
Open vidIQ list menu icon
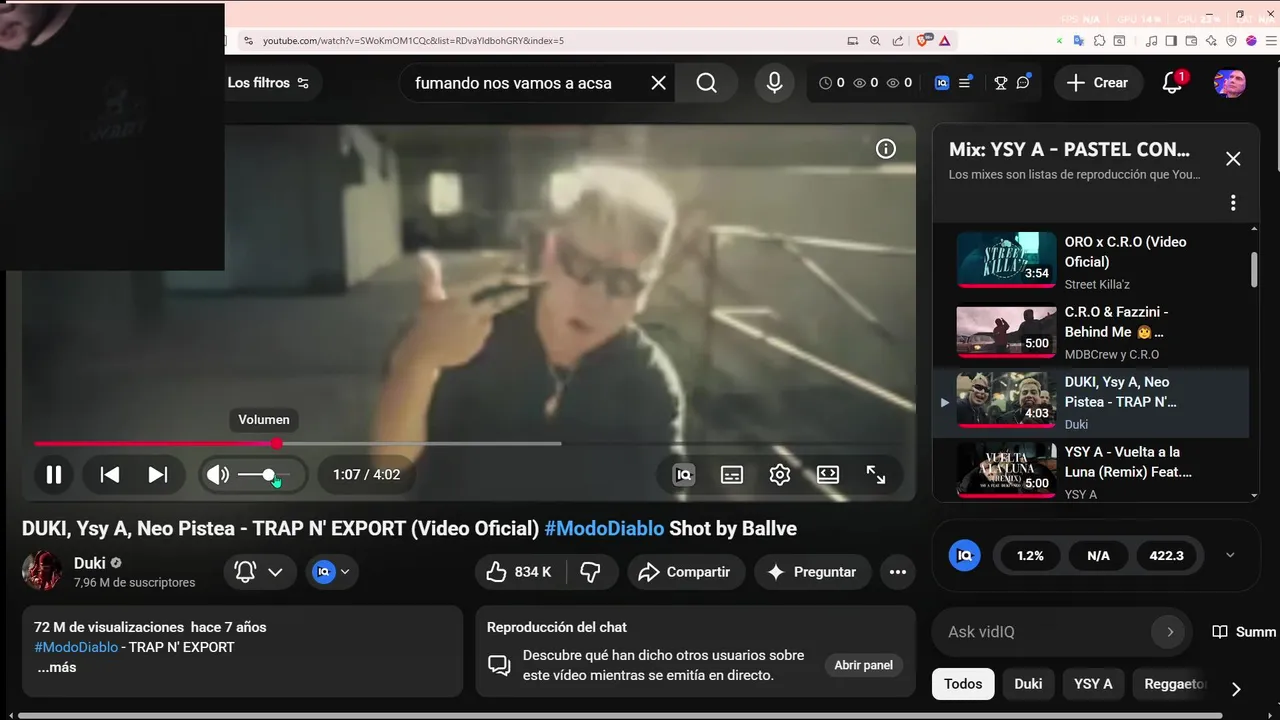click(965, 83)
